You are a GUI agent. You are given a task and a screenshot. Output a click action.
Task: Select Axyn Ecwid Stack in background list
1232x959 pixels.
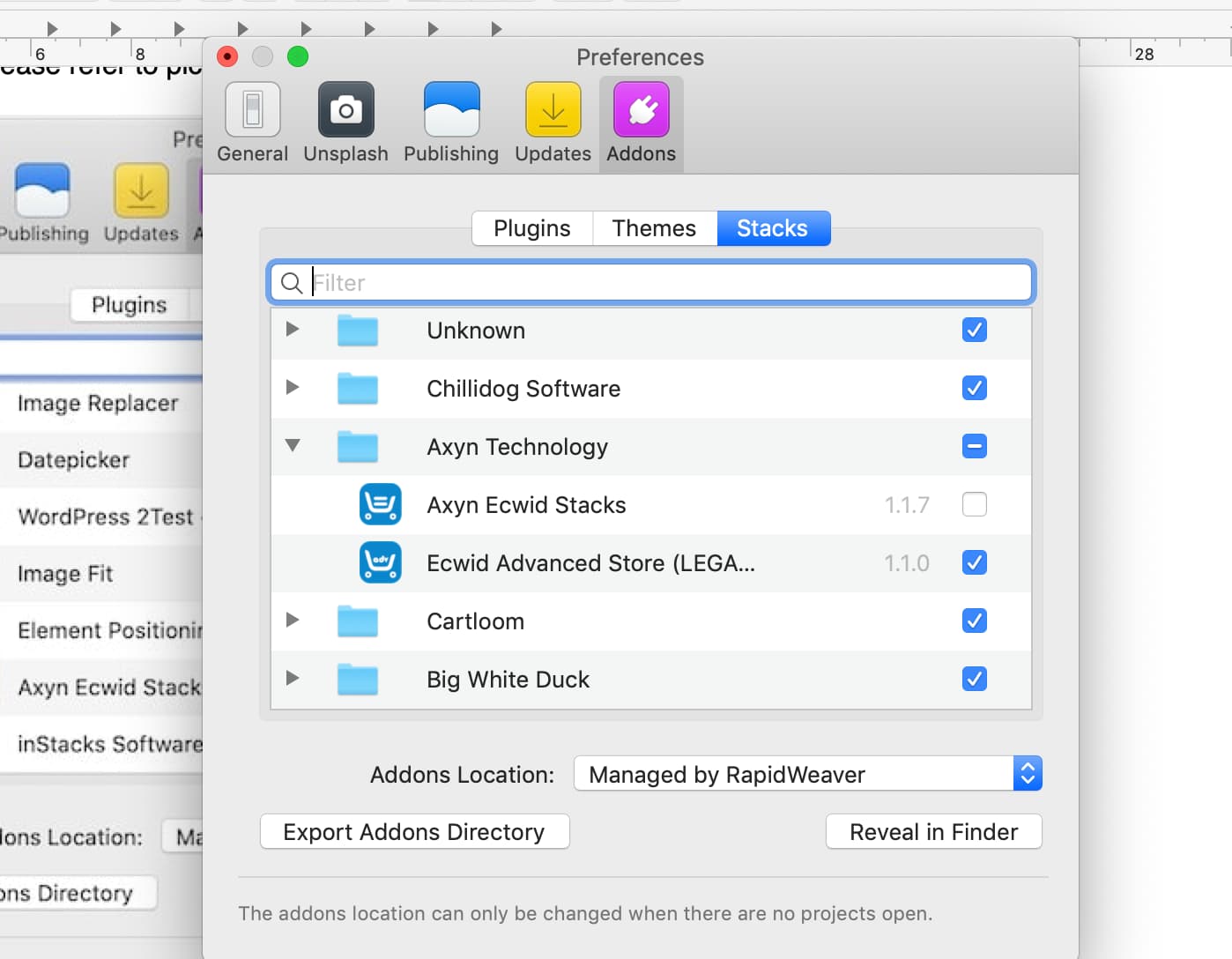[110, 687]
